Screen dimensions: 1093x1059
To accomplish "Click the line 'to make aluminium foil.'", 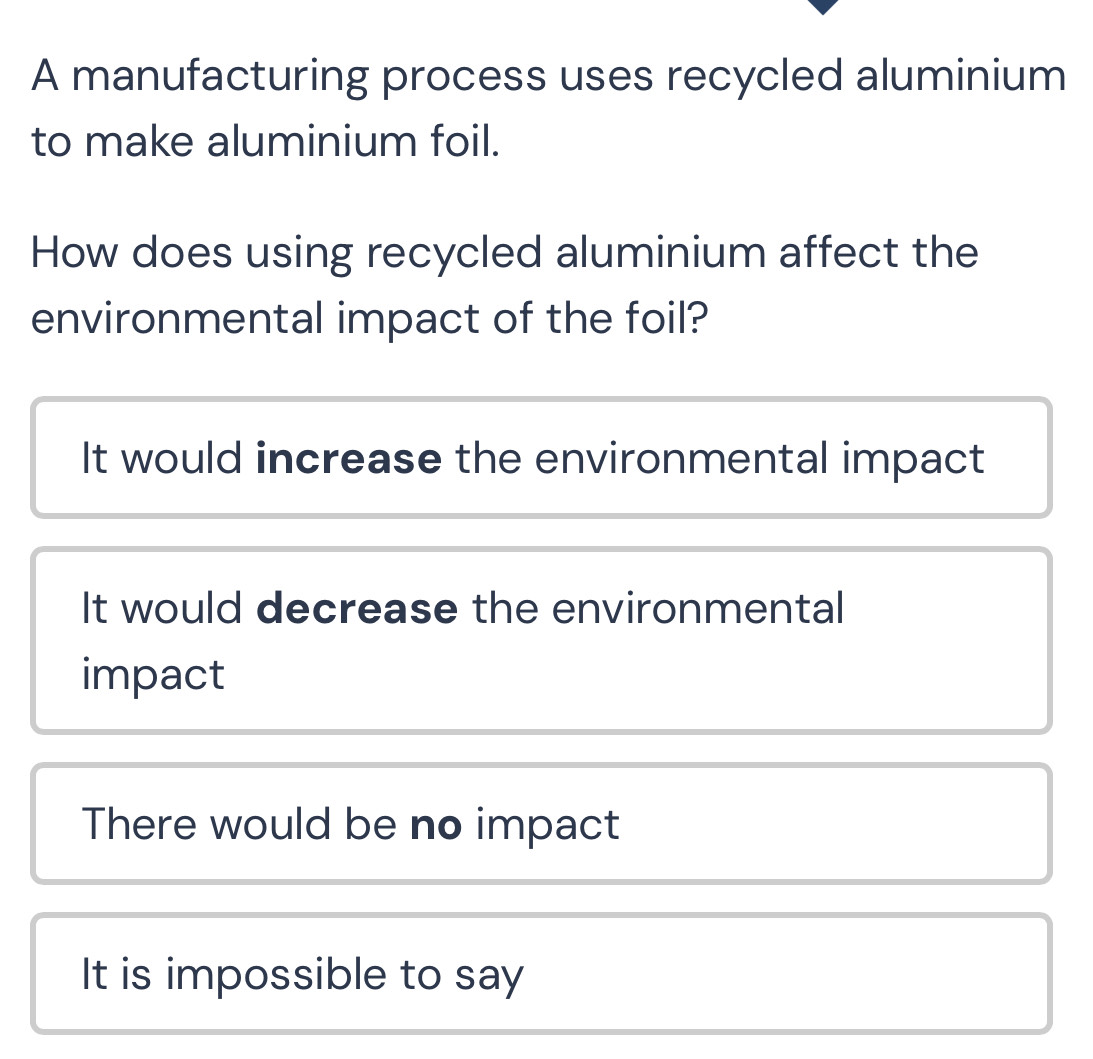I will tap(265, 142).
